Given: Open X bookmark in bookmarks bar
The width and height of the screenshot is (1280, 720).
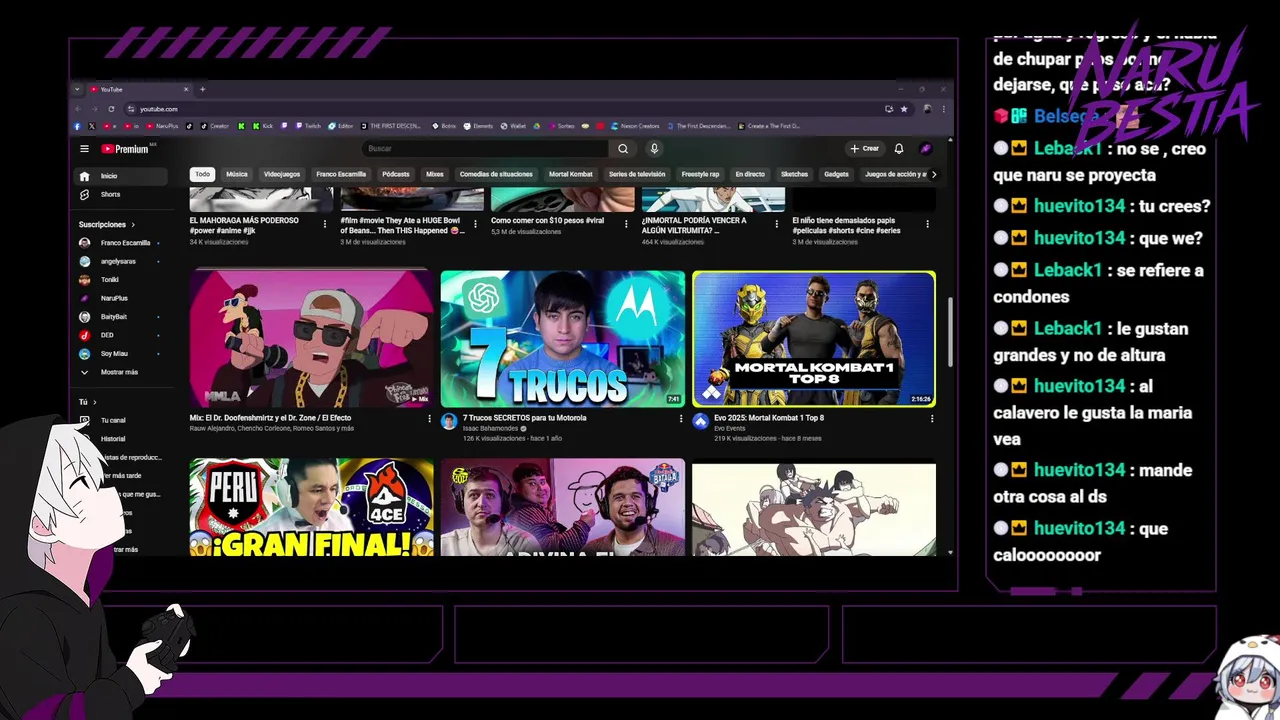Looking at the screenshot, I should [91, 126].
